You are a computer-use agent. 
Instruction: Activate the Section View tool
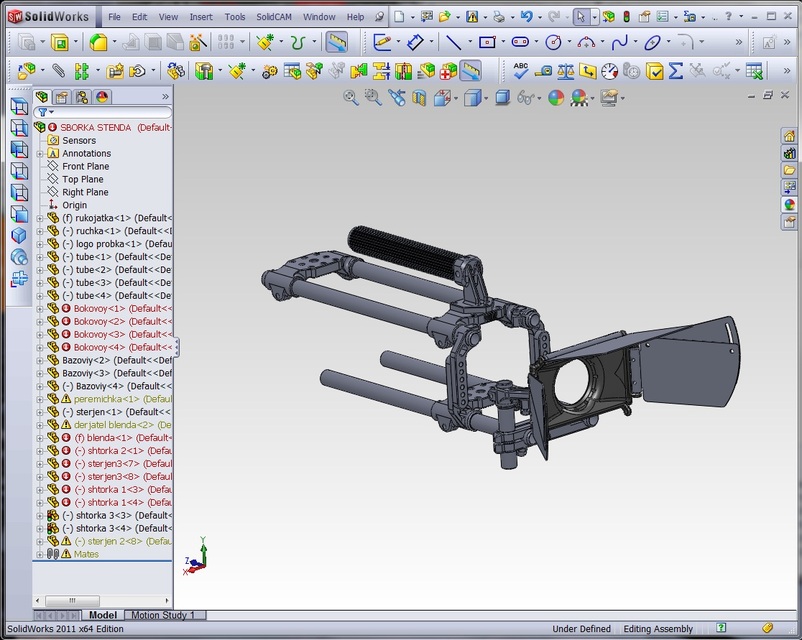click(x=417, y=97)
